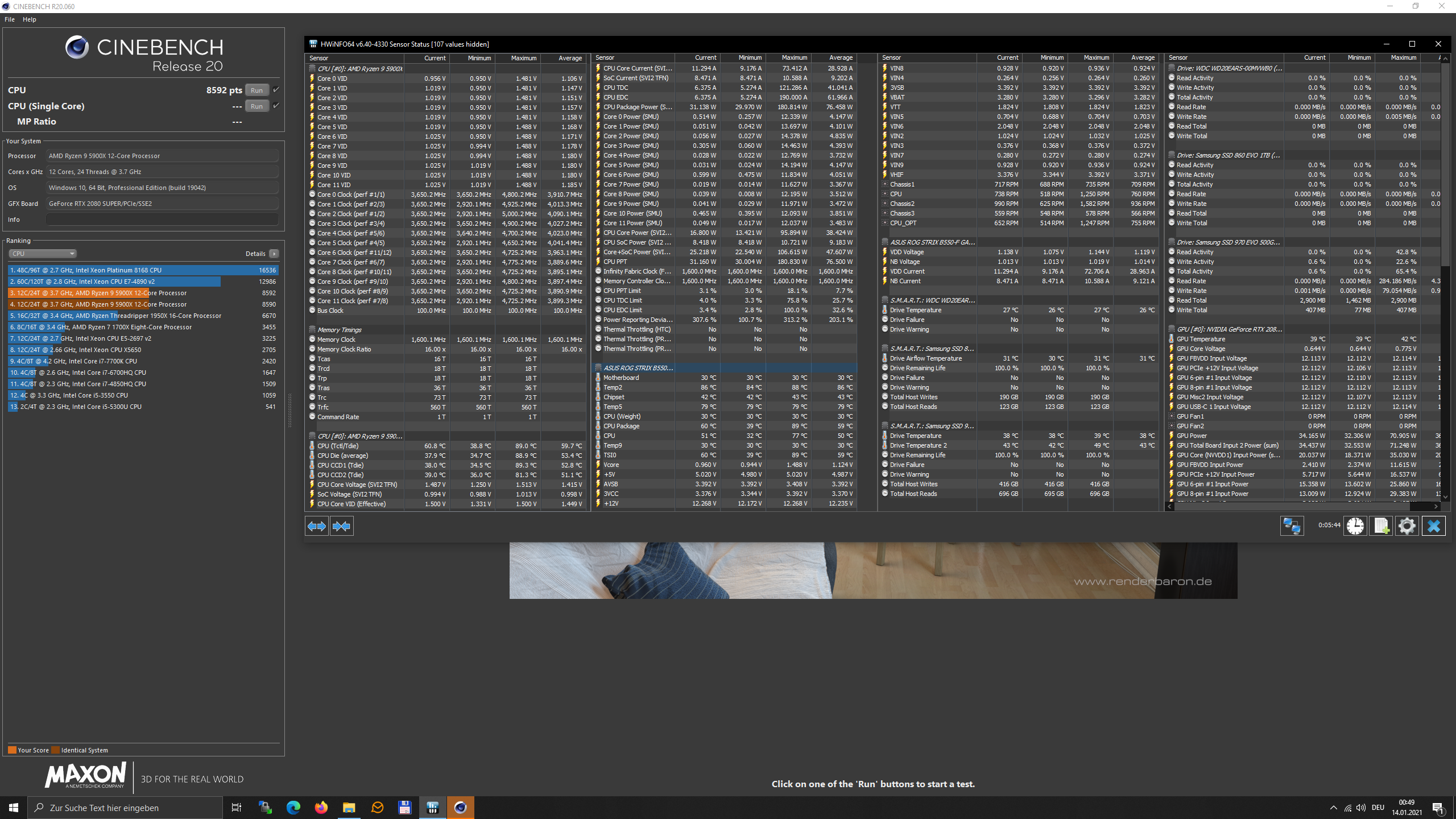Expand ranking Details arrow
1456x819 pixels.
point(274,254)
